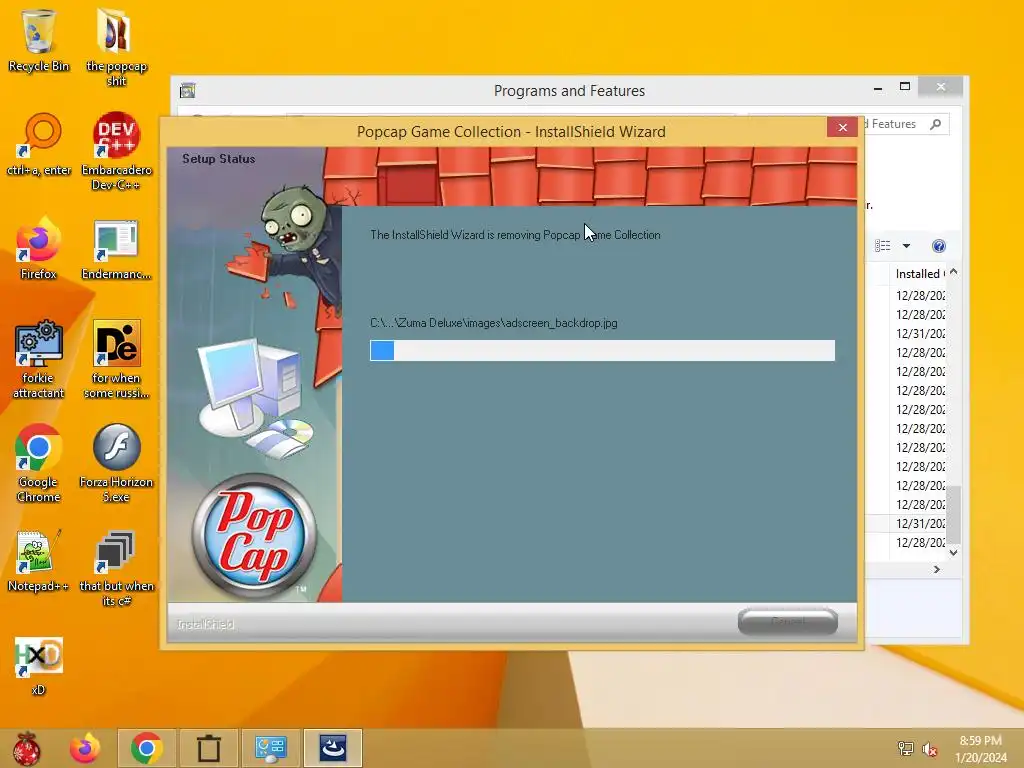Expand the view options dropdown arrow

point(906,246)
